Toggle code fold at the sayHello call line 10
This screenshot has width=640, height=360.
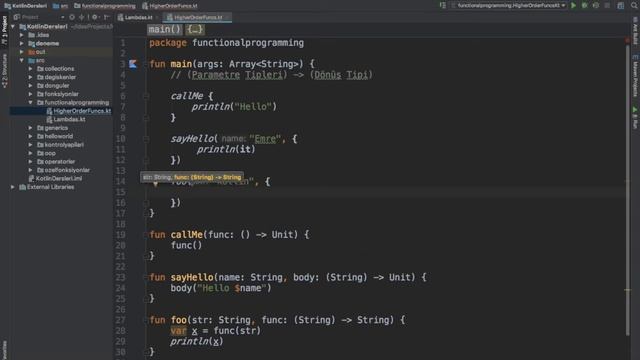pyautogui.click(x=146, y=139)
